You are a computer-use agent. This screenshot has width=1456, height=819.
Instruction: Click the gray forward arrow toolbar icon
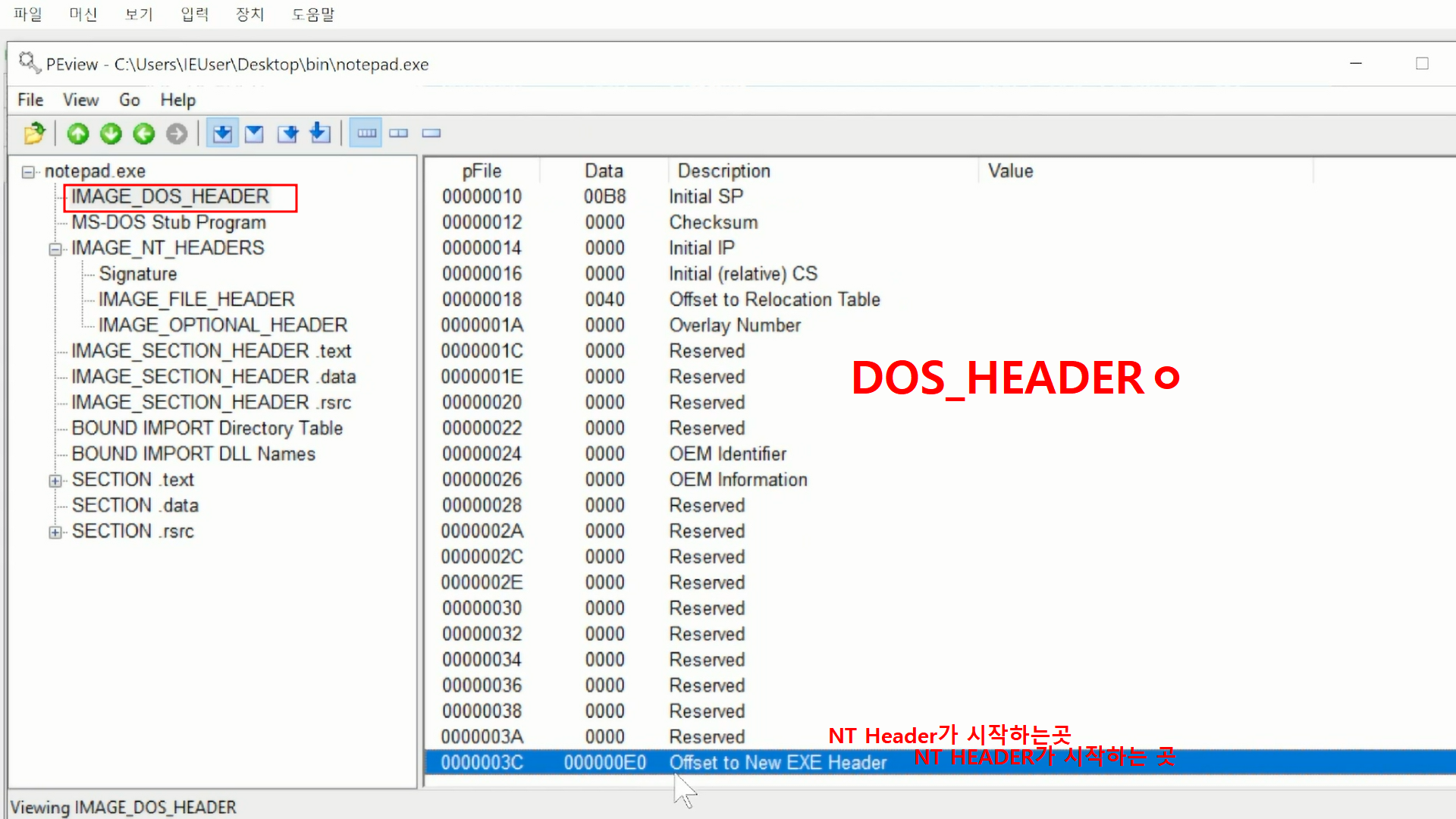pyautogui.click(x=177, y=133)
